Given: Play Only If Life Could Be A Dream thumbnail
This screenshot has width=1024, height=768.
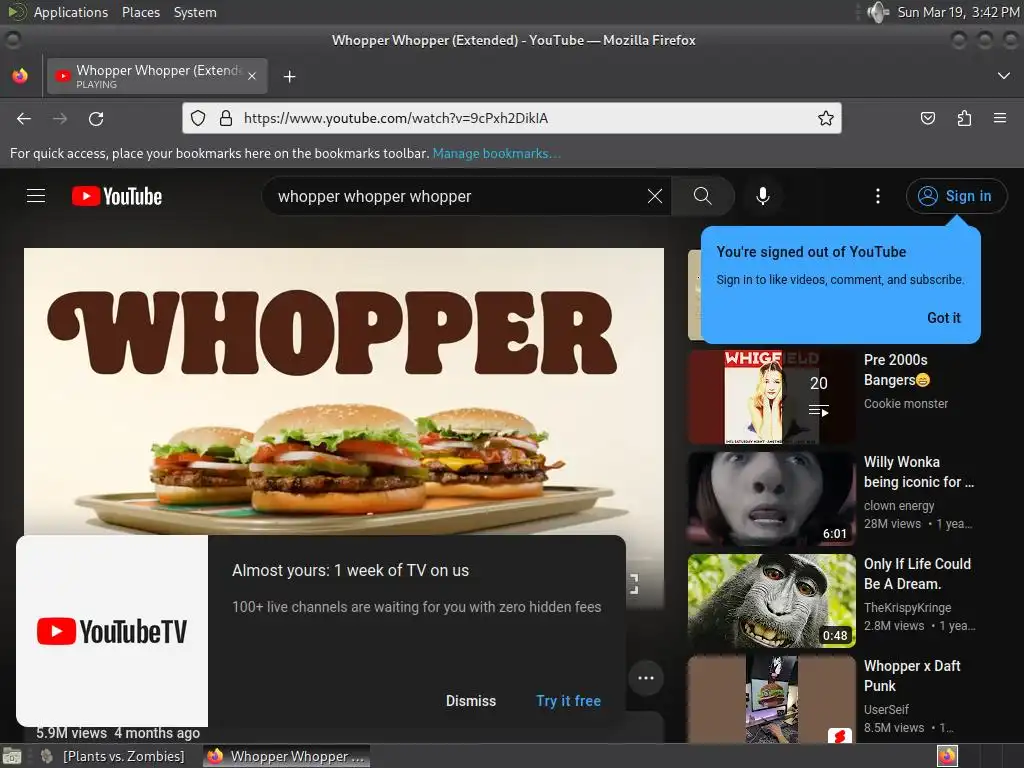Looking at the screenshot, I should pos(771,601).
